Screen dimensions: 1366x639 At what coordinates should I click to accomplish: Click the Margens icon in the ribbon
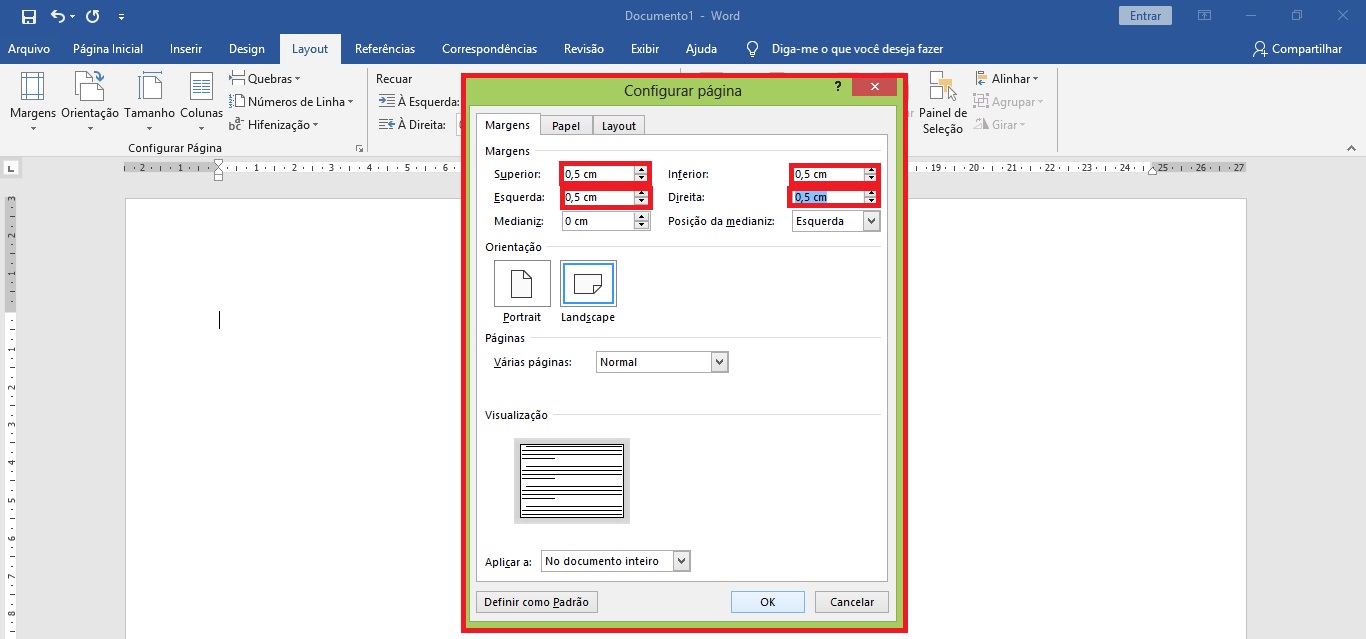click(33, 88)
